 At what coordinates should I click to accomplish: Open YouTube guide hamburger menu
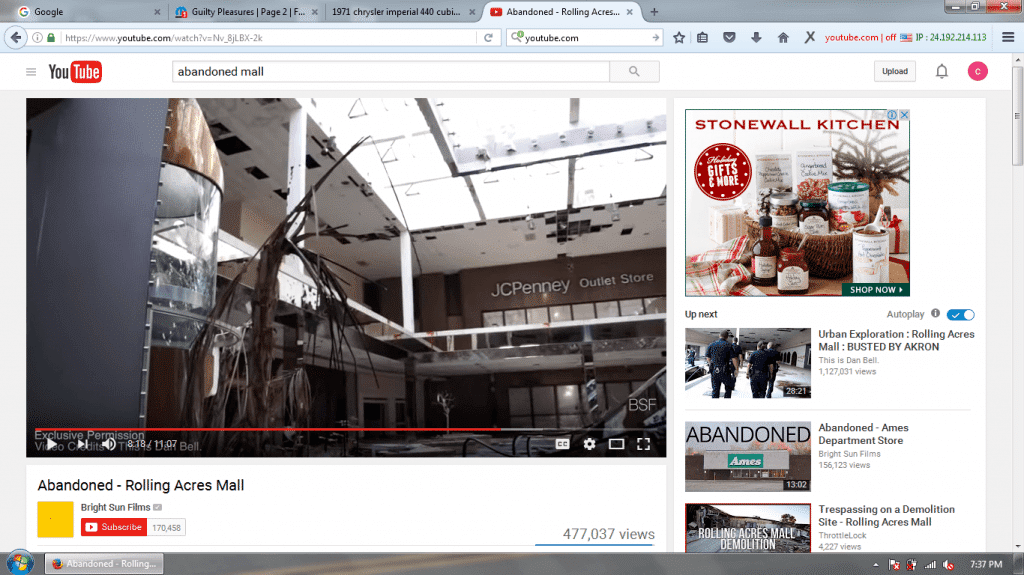[x=31, y=72]
